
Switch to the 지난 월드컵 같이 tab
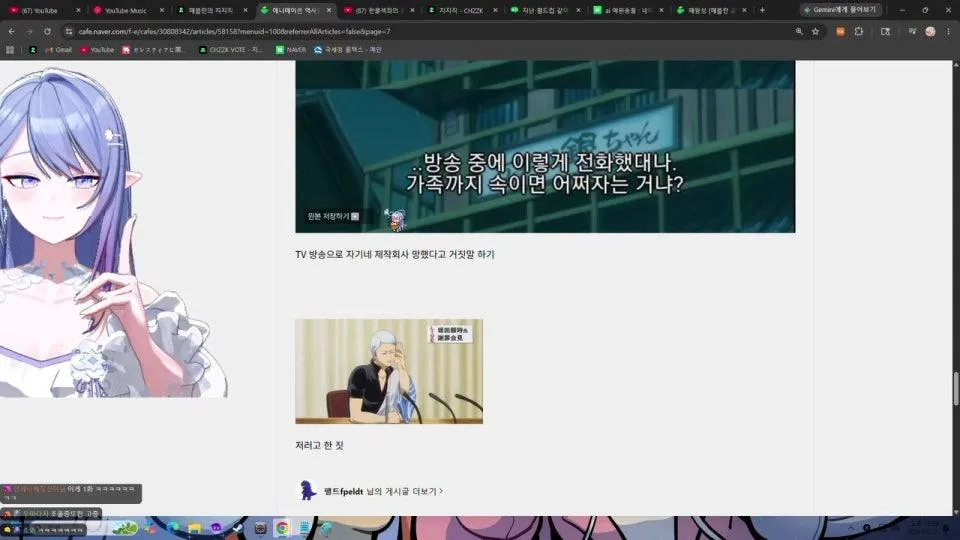point(546,10)
